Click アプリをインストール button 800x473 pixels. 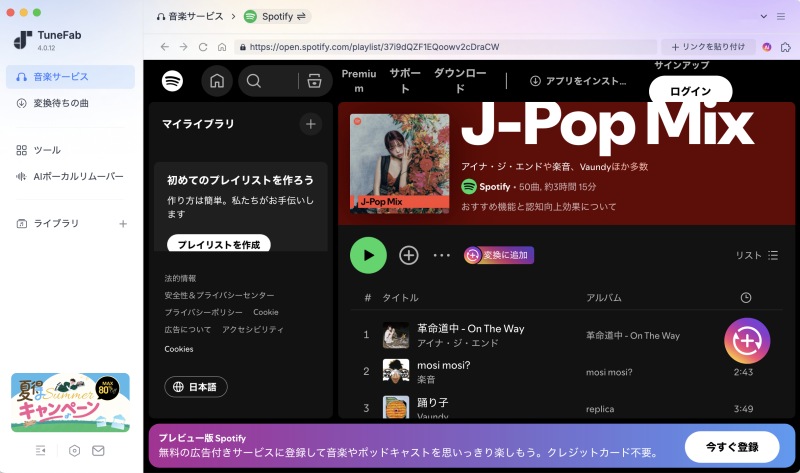[578, 81]
